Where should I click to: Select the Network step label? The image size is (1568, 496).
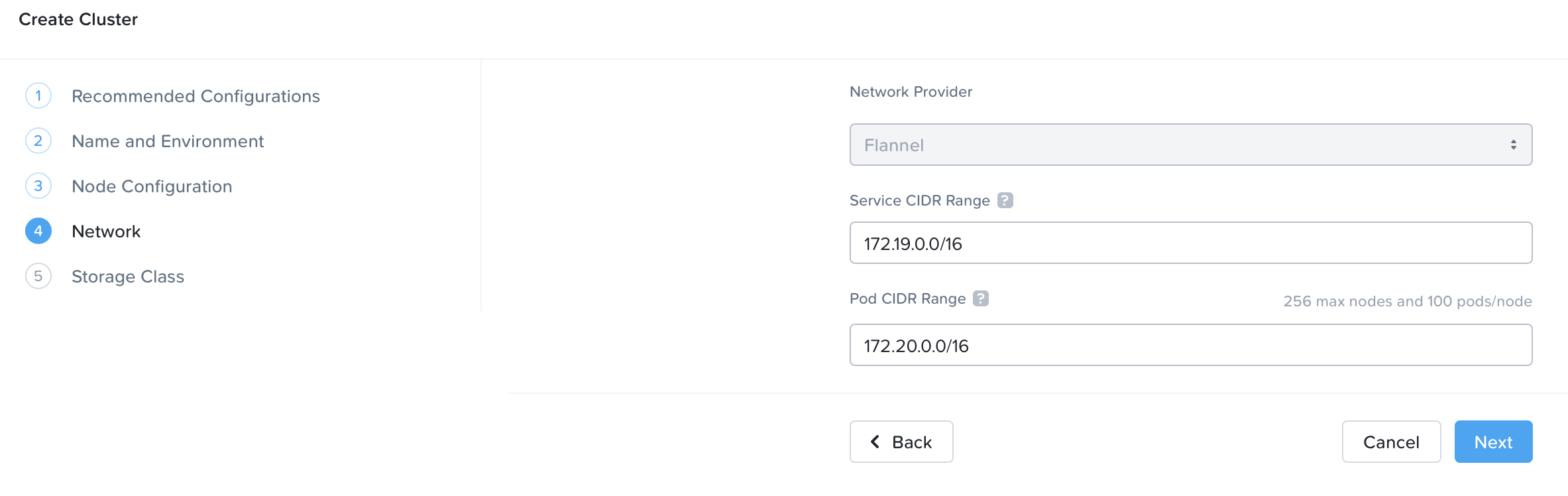(x=106, y=231)
